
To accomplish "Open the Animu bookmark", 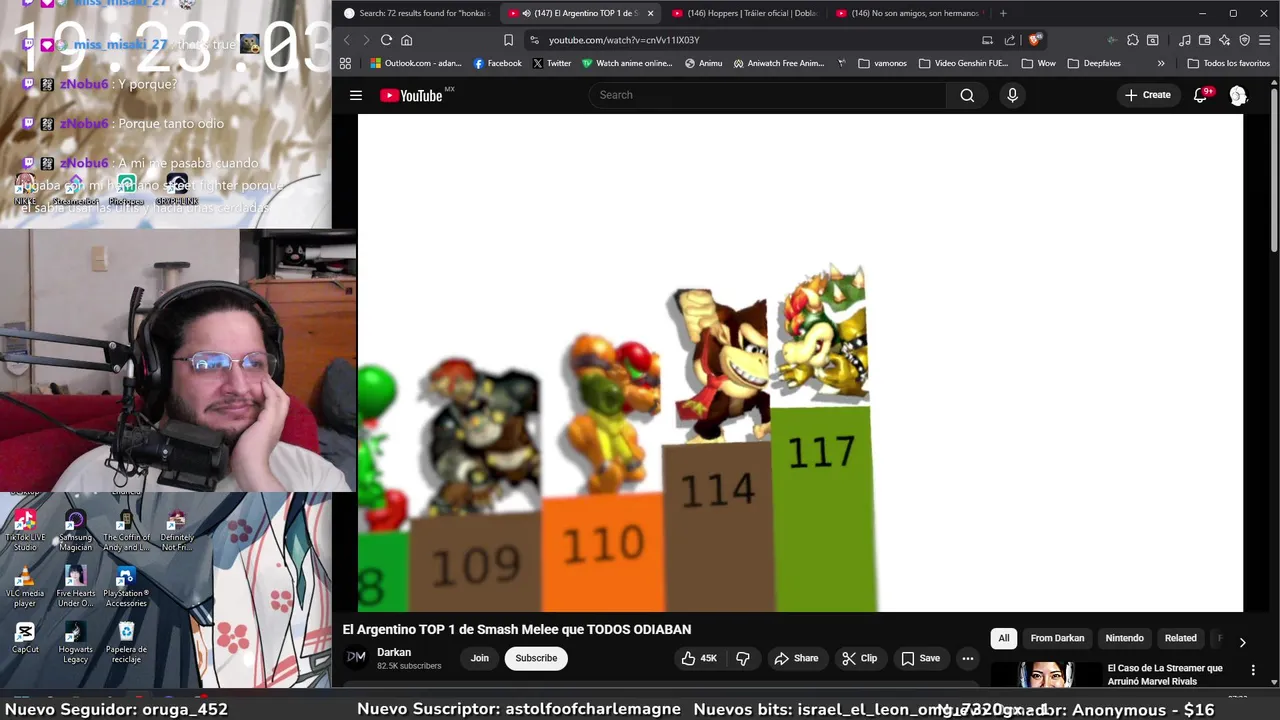I will 703,63.
